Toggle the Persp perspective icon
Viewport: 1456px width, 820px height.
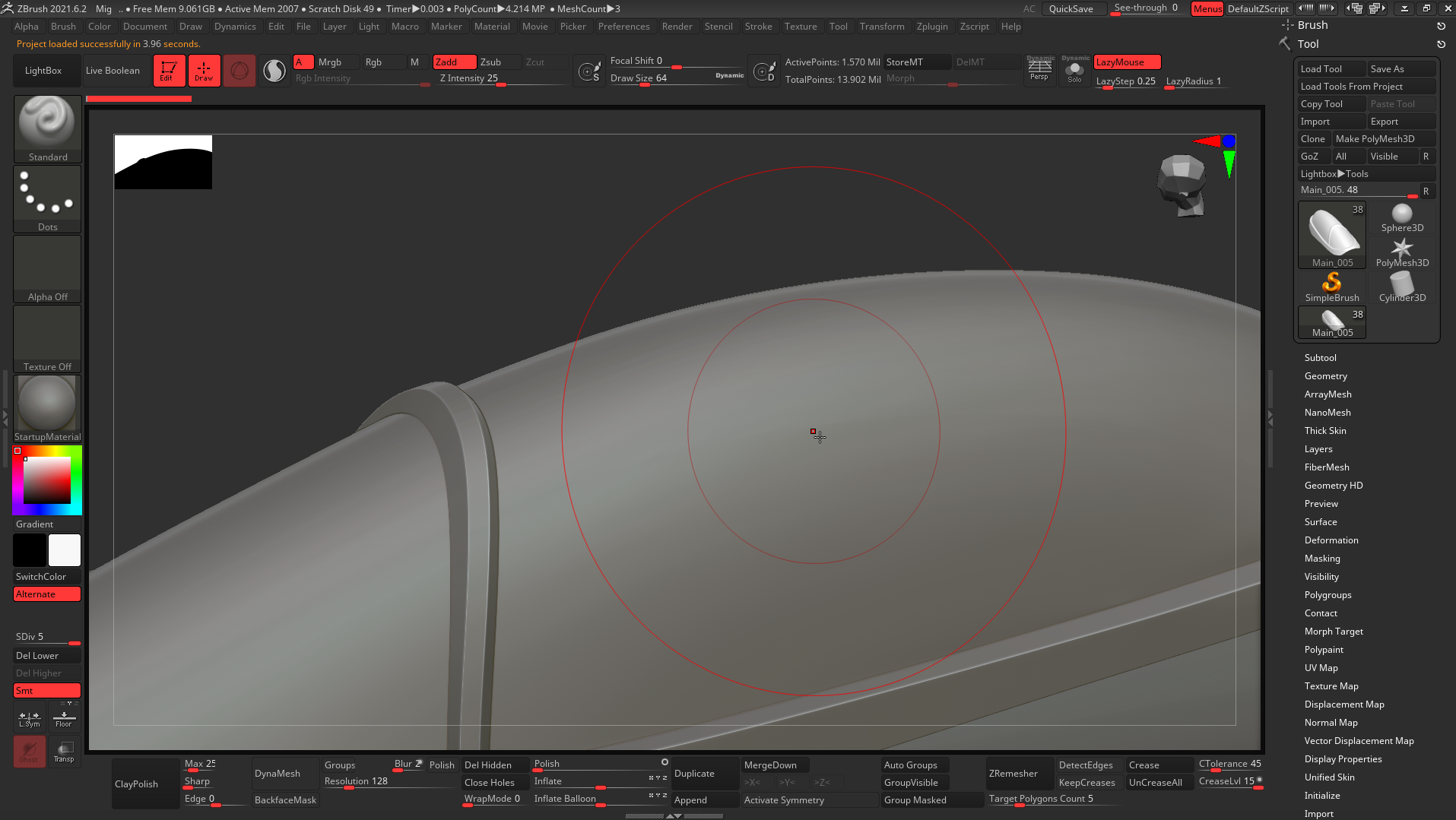pos(1039,69)
